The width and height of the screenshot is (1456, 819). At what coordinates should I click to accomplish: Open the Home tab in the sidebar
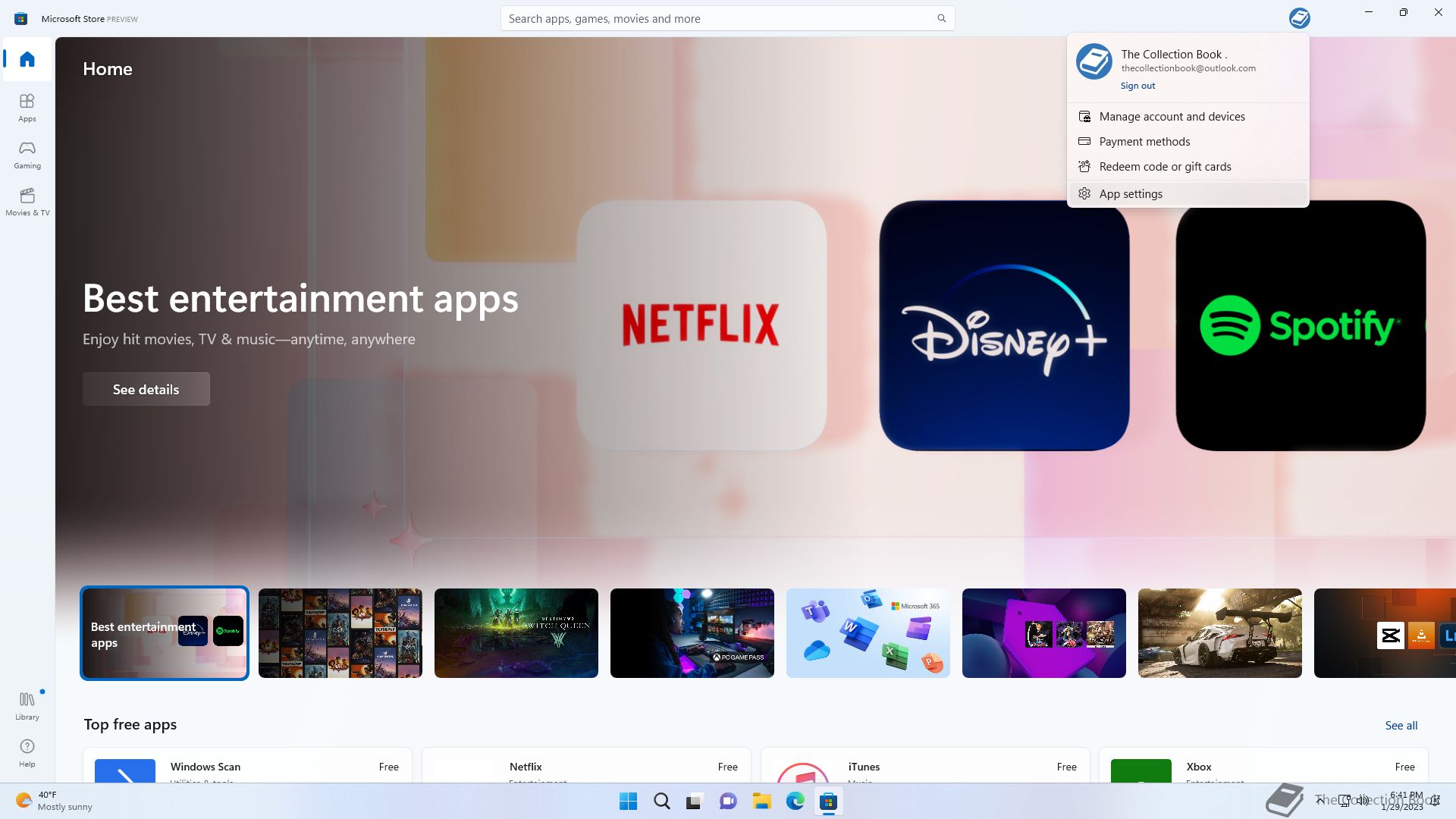(27, 59)
